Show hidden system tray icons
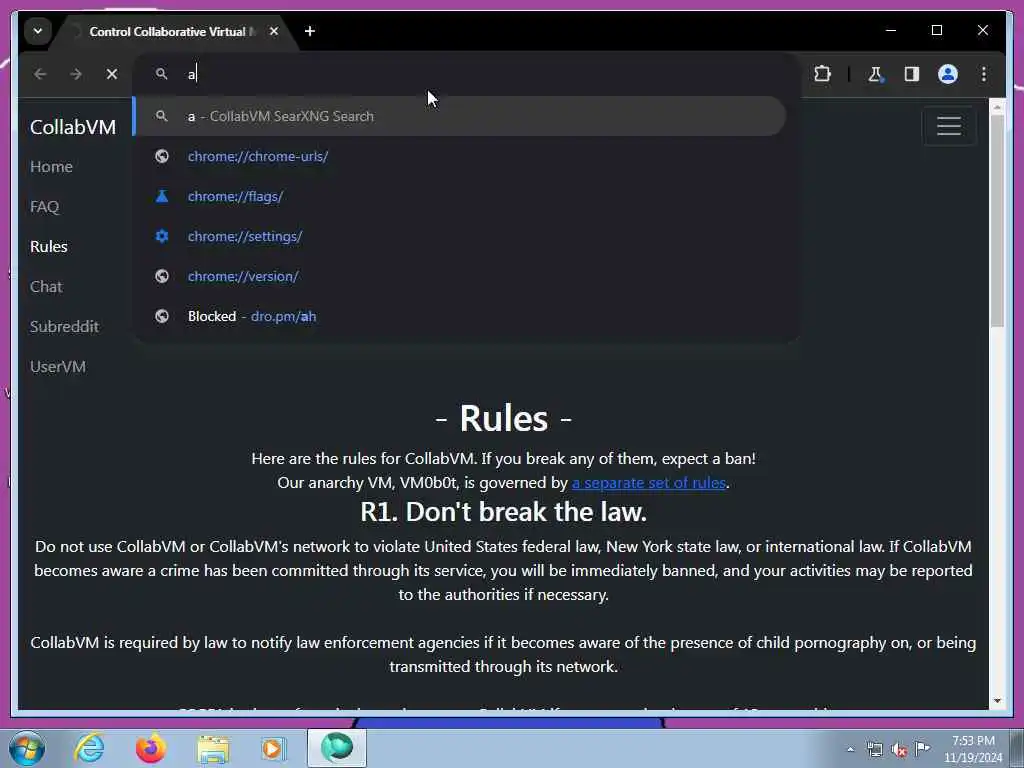The width and height of the screenshot is (1024, 768). click(850, 749)
